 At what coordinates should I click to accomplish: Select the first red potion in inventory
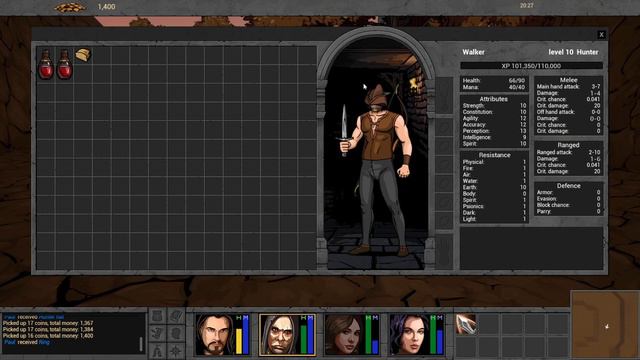pos(46,64)
